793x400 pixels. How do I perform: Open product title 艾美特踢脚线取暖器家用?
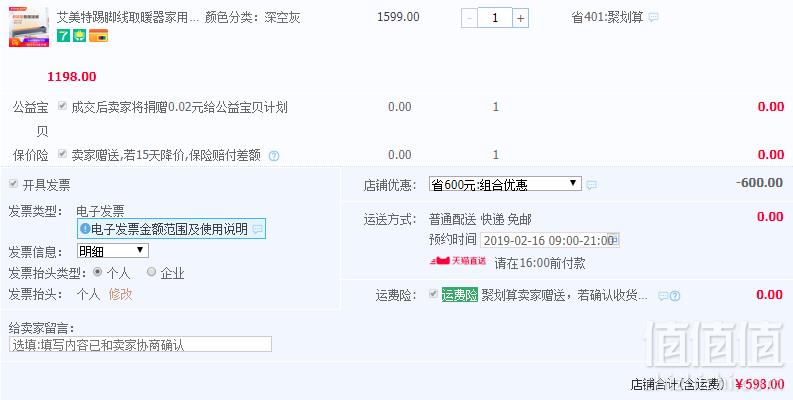click(129, 18)
